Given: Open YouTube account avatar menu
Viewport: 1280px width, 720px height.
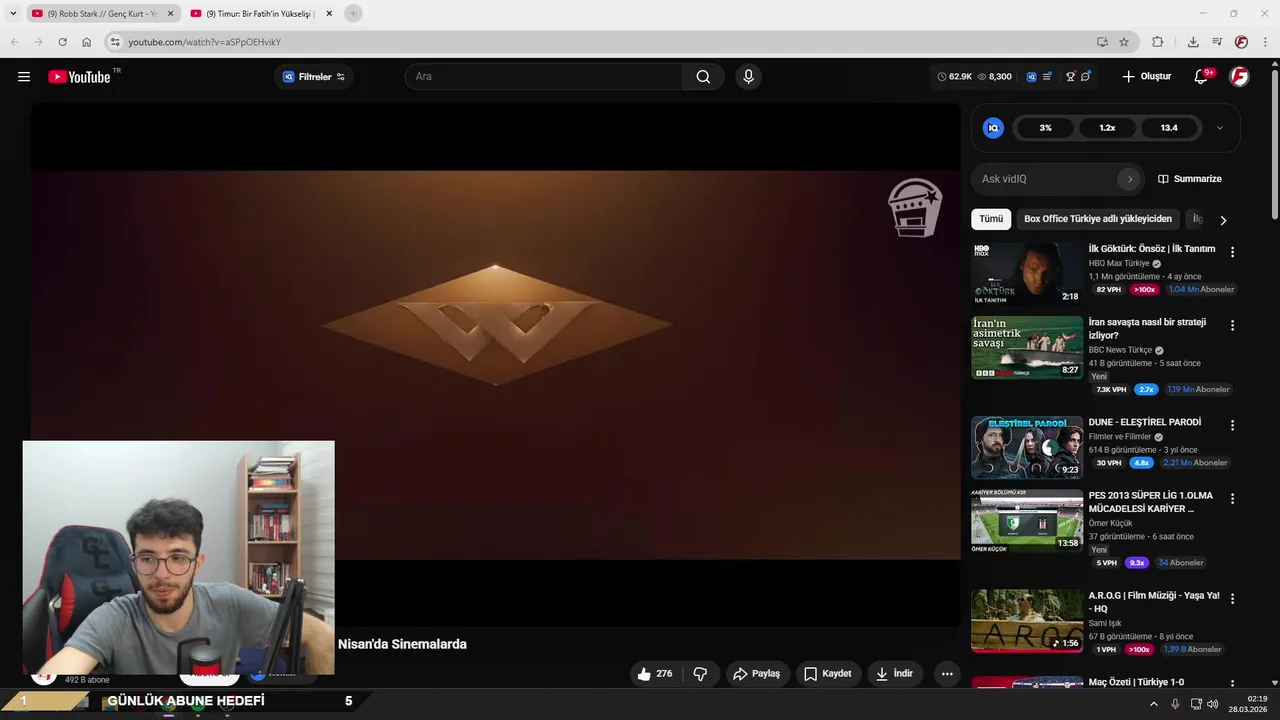Looking at the screenshot, I should click(x=1239, y=77).
